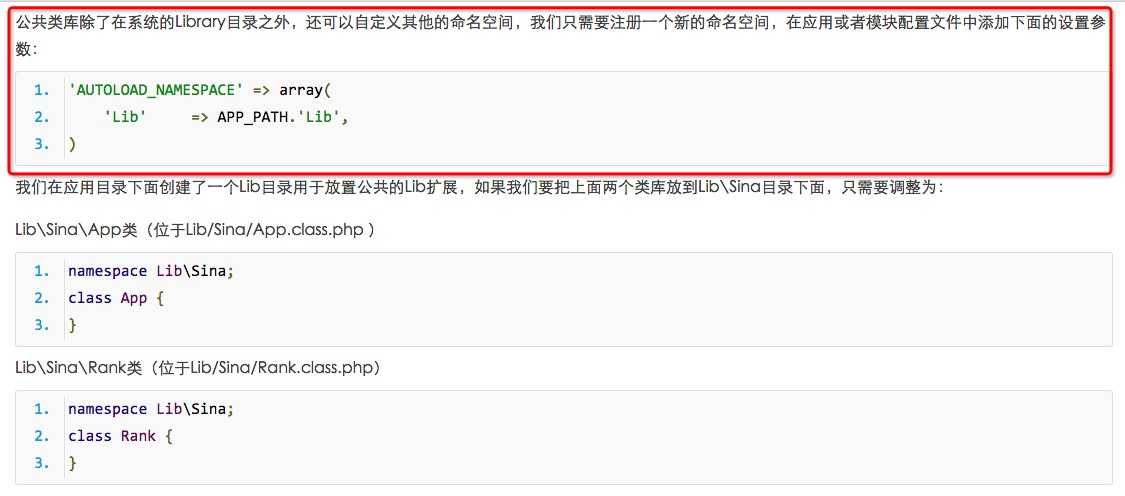
Task: Click closing brace of the App class
Action: (x=72, y=325)
